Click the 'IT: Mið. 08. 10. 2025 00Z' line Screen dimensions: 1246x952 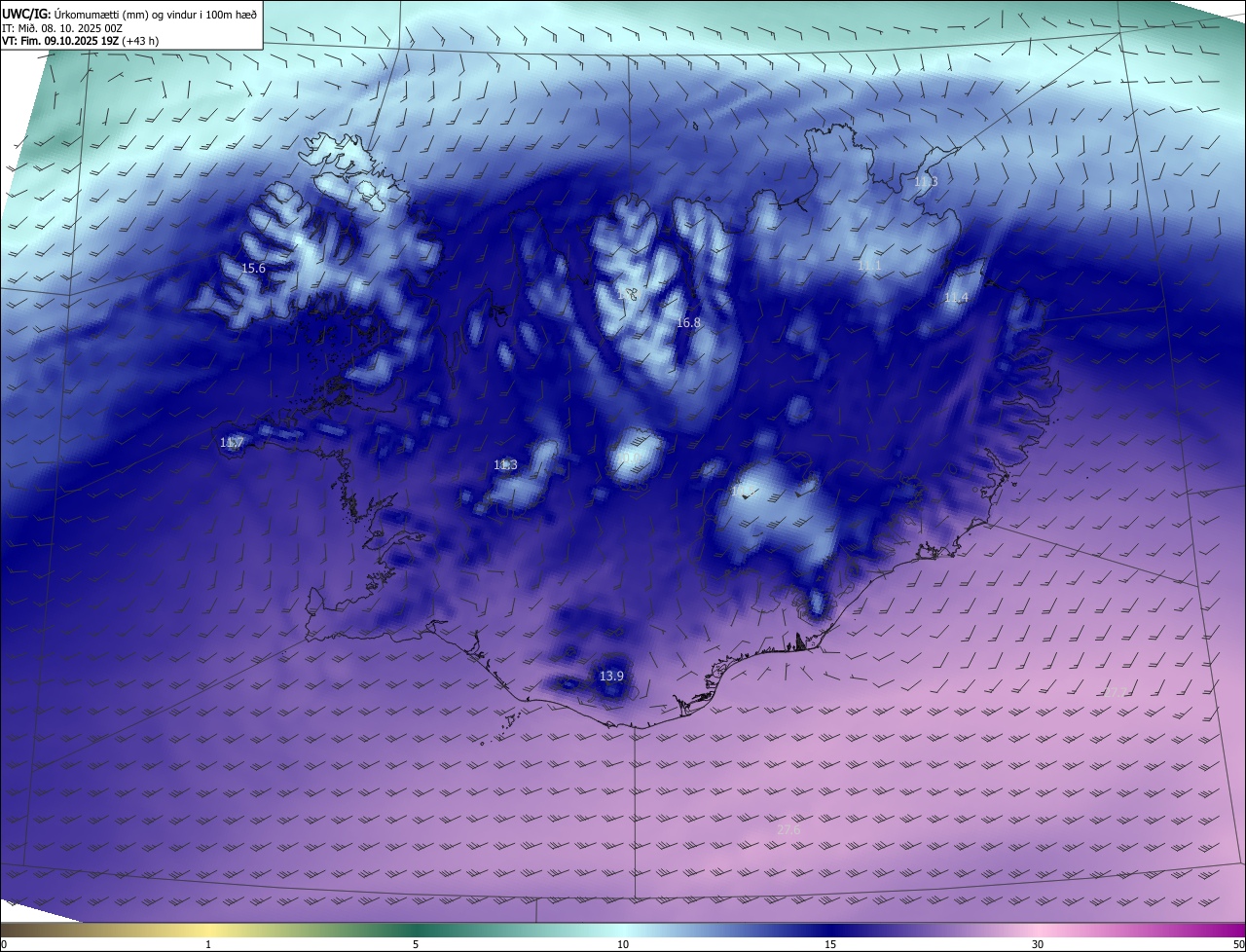[61, 28]
